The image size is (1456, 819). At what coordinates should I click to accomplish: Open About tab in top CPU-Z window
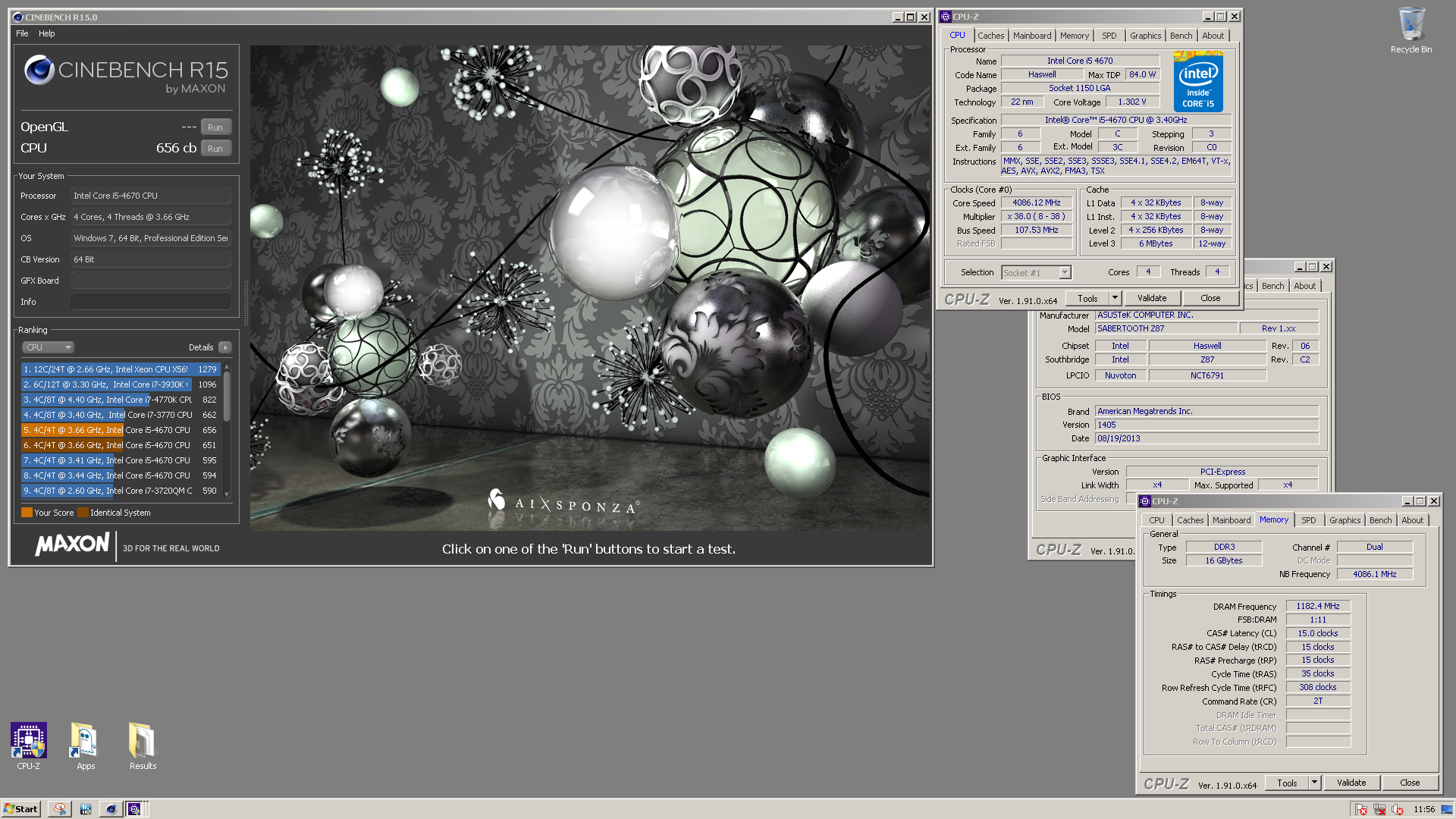pos(1213,36)
